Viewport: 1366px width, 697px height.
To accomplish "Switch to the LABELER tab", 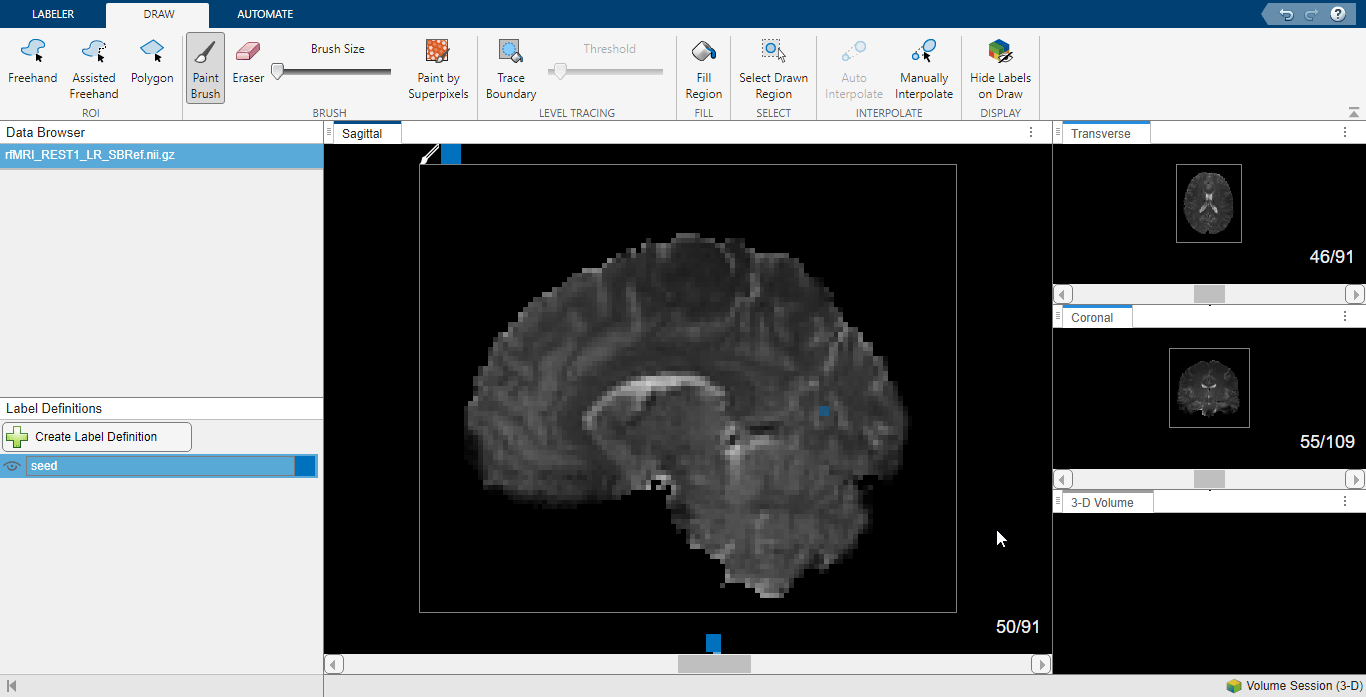I will pos(53,14).
